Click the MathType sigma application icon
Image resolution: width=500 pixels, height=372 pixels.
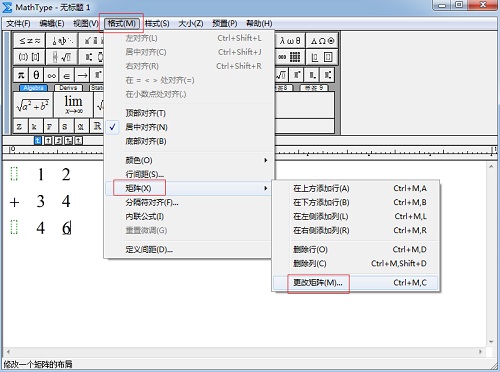point(7,7)
